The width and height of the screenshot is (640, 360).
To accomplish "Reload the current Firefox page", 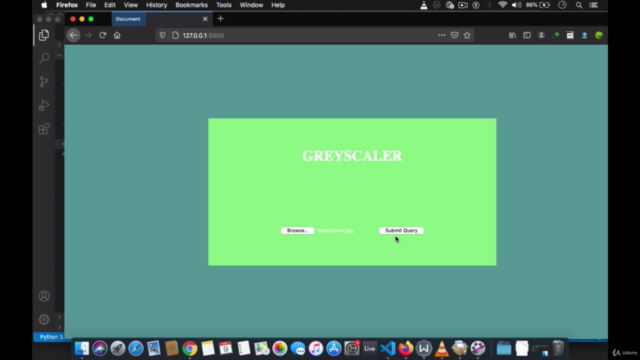I will click(x=102, y=36).
